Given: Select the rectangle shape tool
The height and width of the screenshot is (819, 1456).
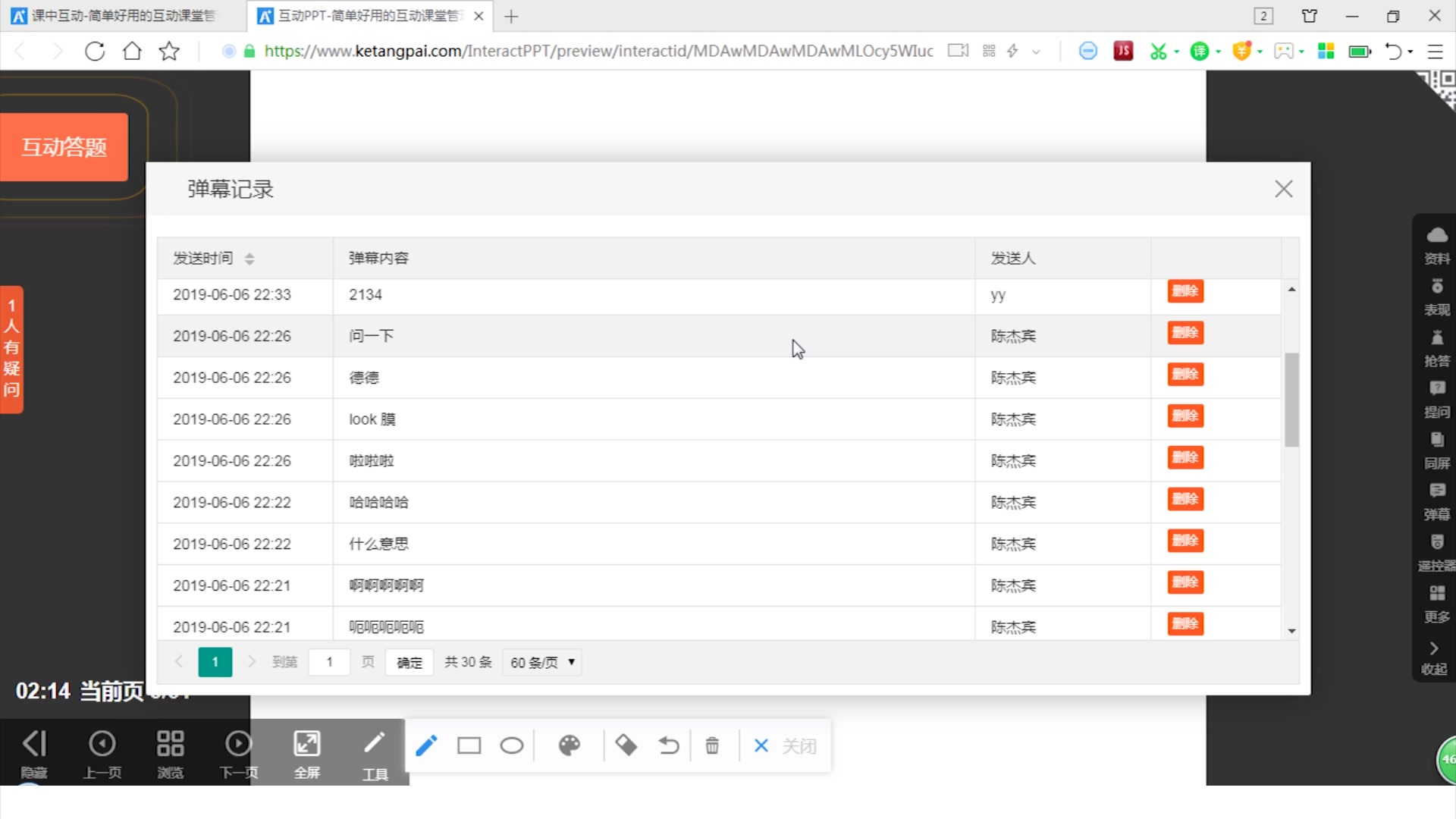Looking at the screenshot, I should coord(469,746).
